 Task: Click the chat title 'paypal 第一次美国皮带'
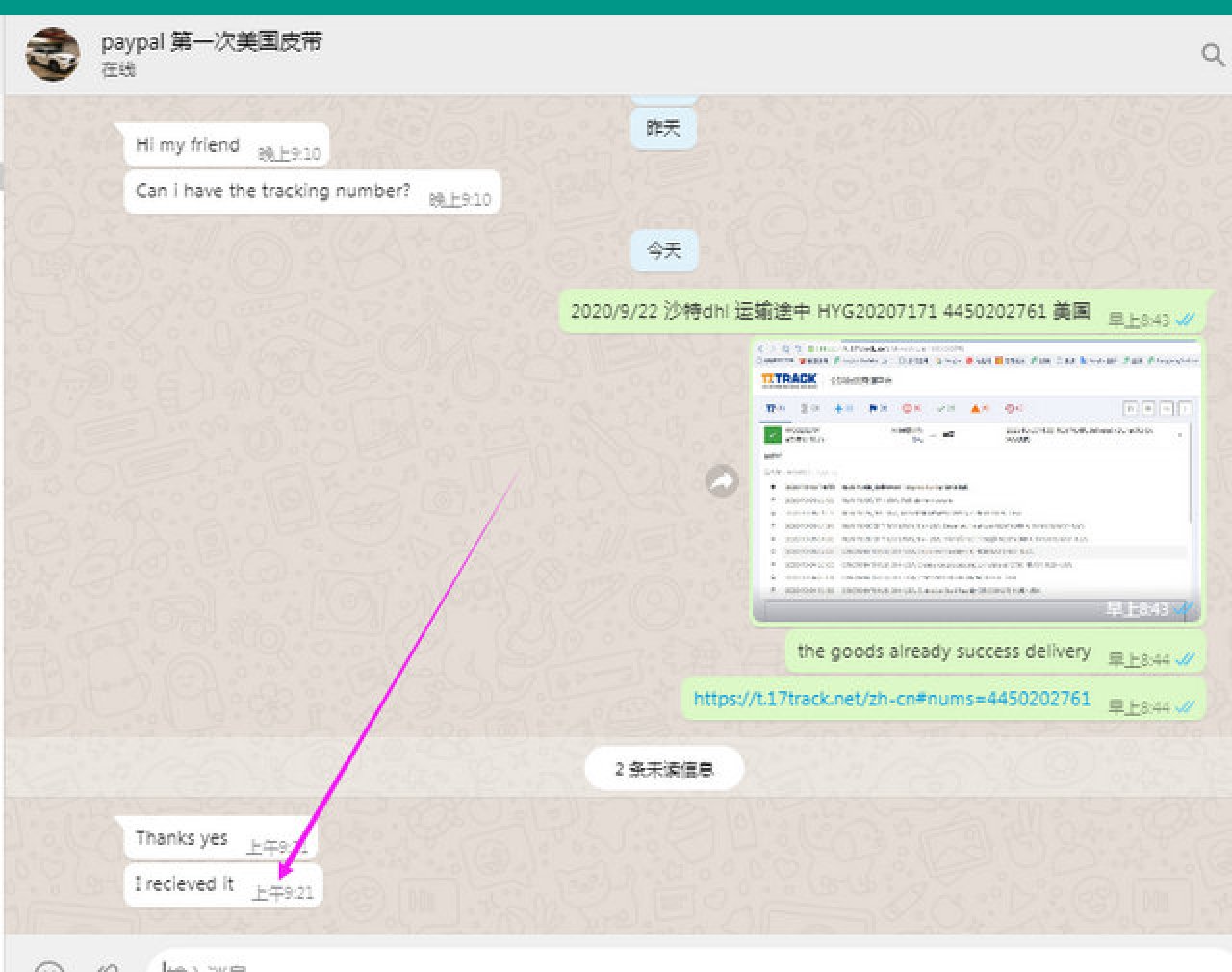(x=212, y=42)
